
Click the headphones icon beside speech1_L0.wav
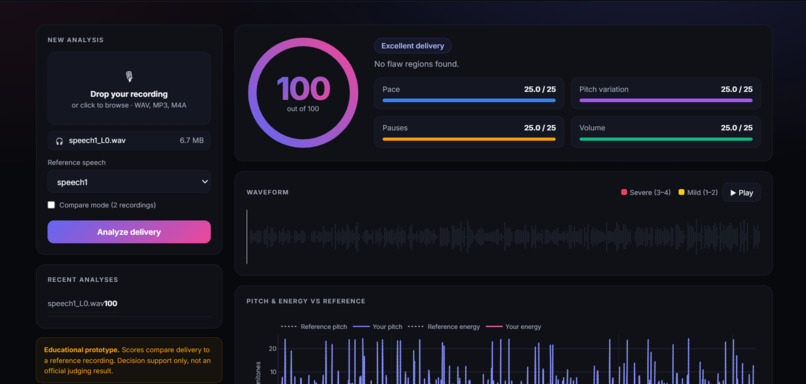59,140
